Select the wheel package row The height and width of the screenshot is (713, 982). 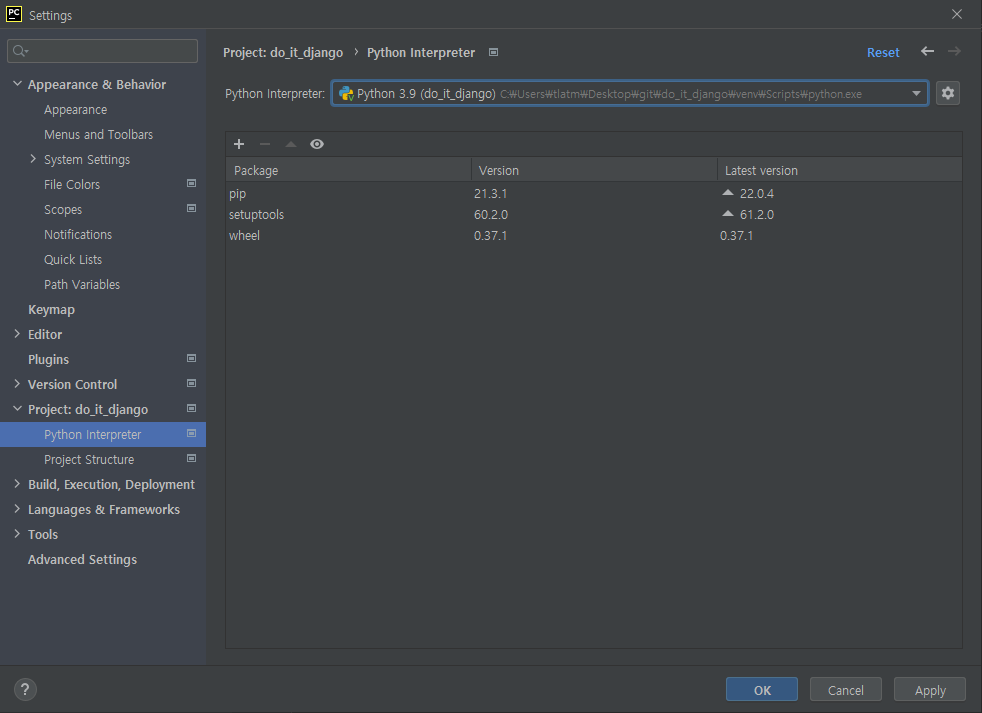tap(594, 236)
